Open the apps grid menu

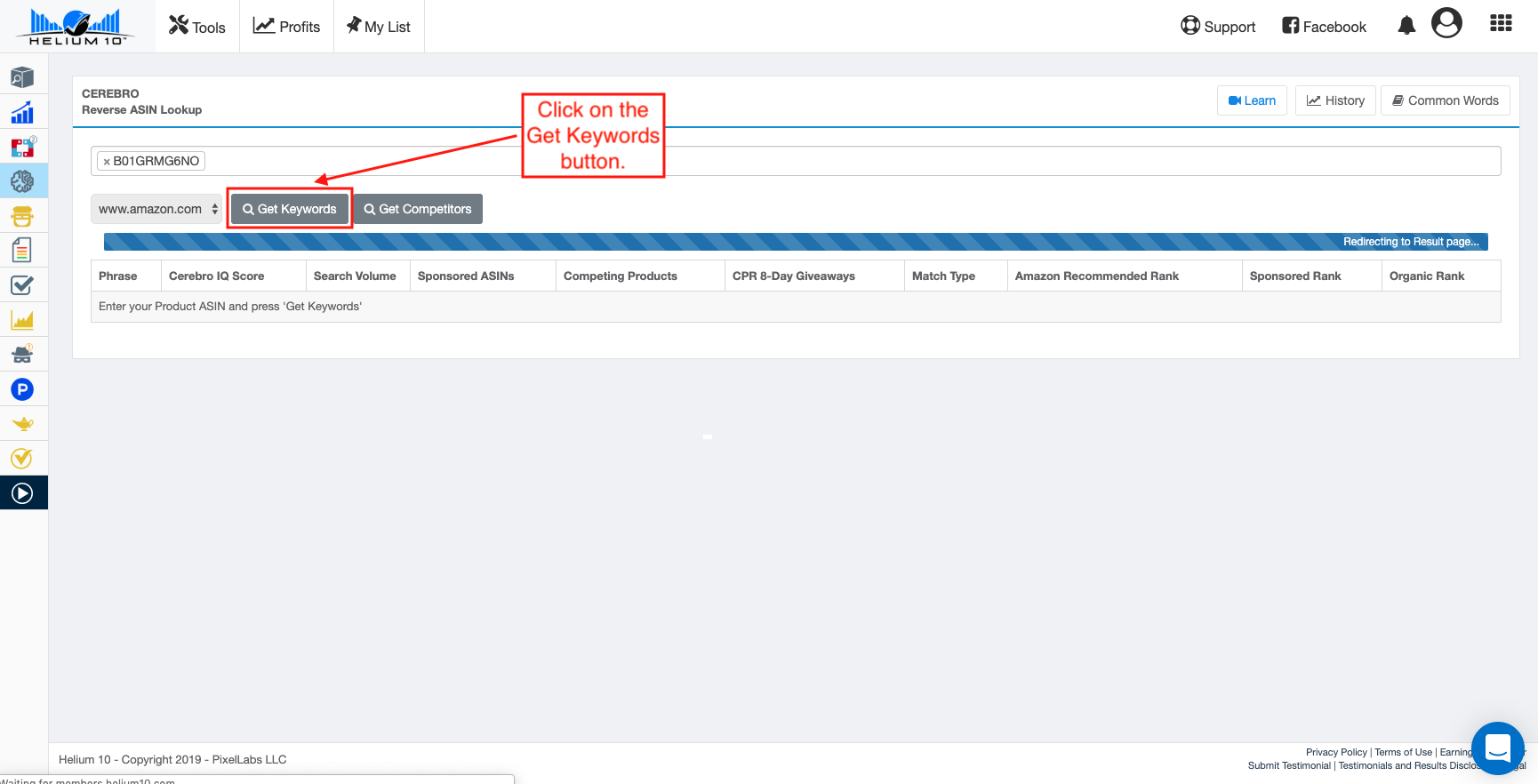click(x=1501, y=24)
